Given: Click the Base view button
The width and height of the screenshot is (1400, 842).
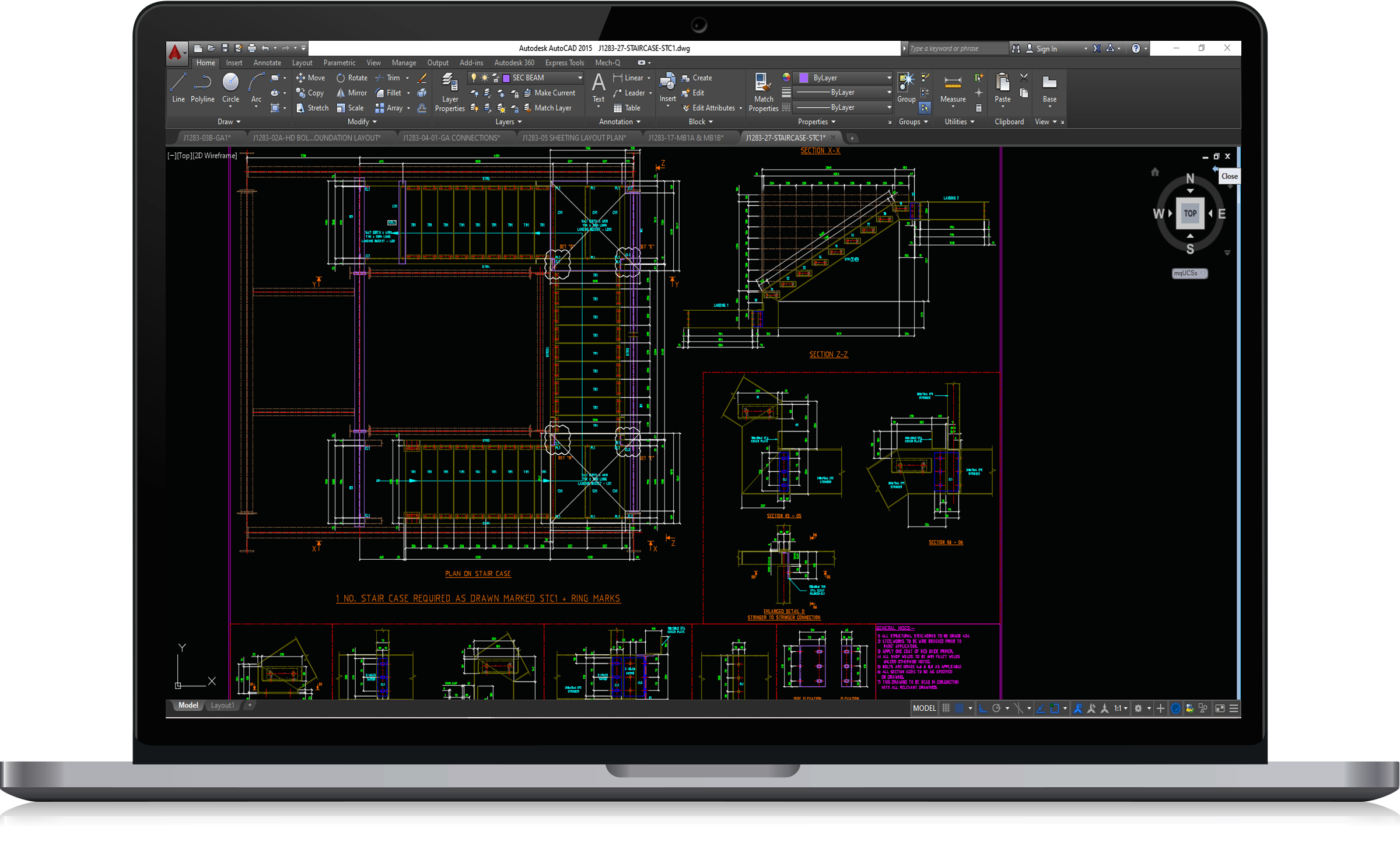Looking at the screenshot, I should [x=1049, y=90].
